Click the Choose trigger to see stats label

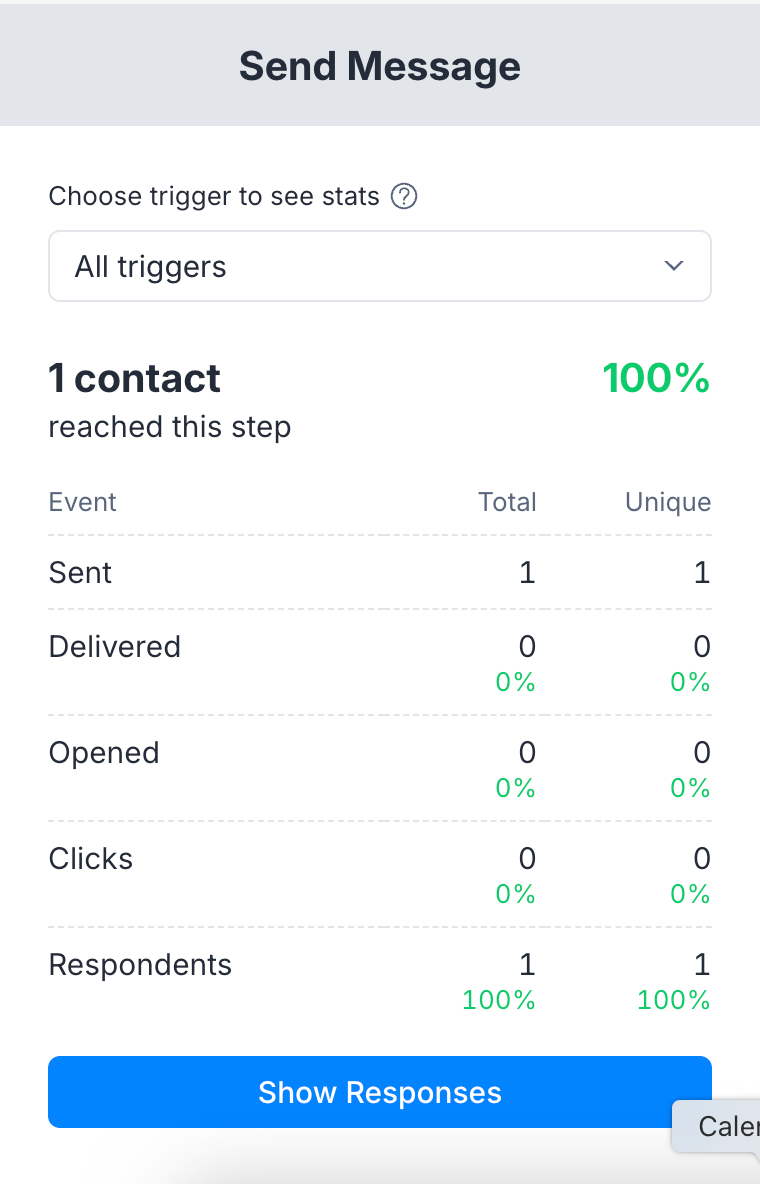(214, 196)
